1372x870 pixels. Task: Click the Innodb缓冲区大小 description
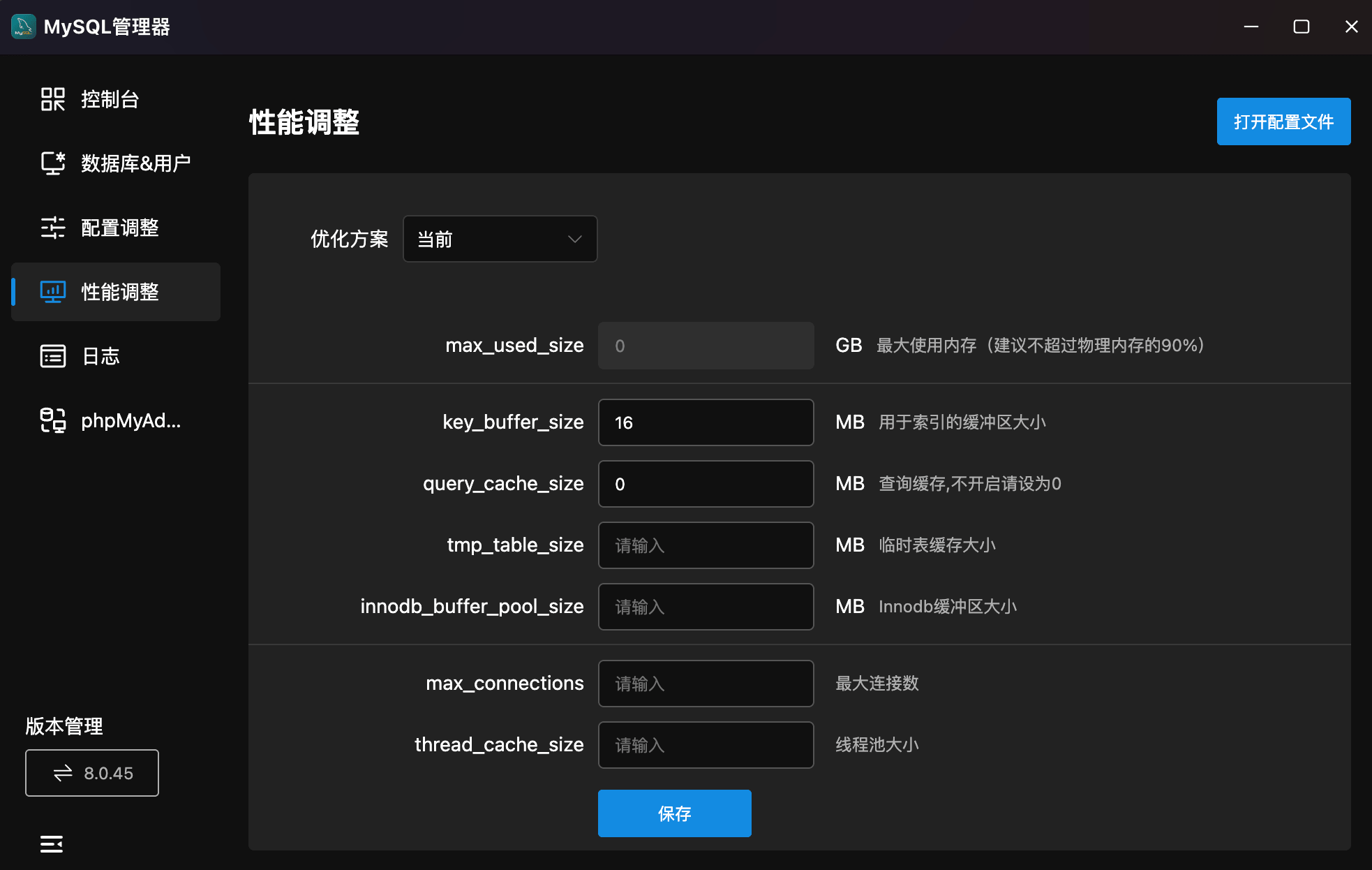(947, 607)
